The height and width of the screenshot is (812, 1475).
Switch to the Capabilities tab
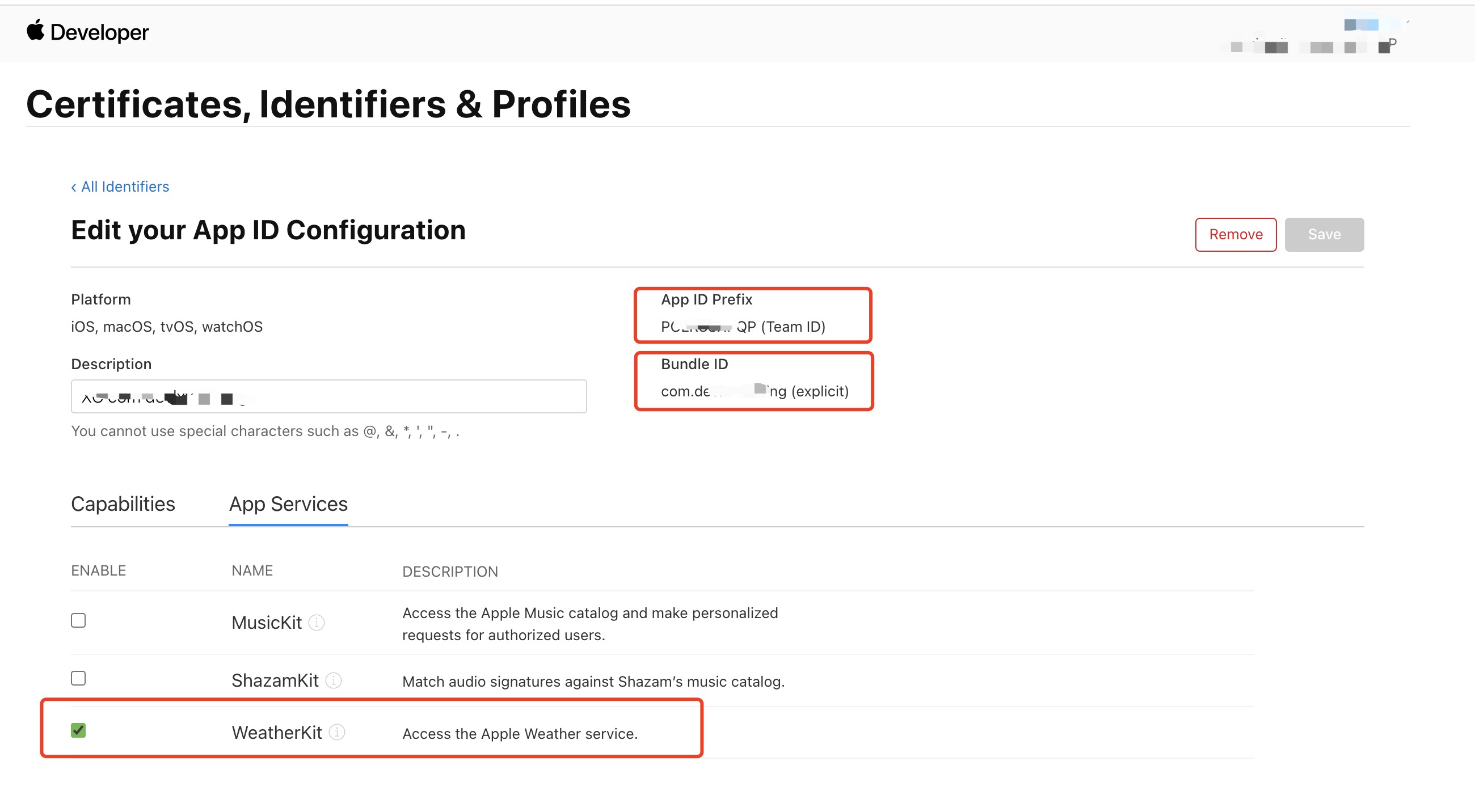click(x=123, y=504)
